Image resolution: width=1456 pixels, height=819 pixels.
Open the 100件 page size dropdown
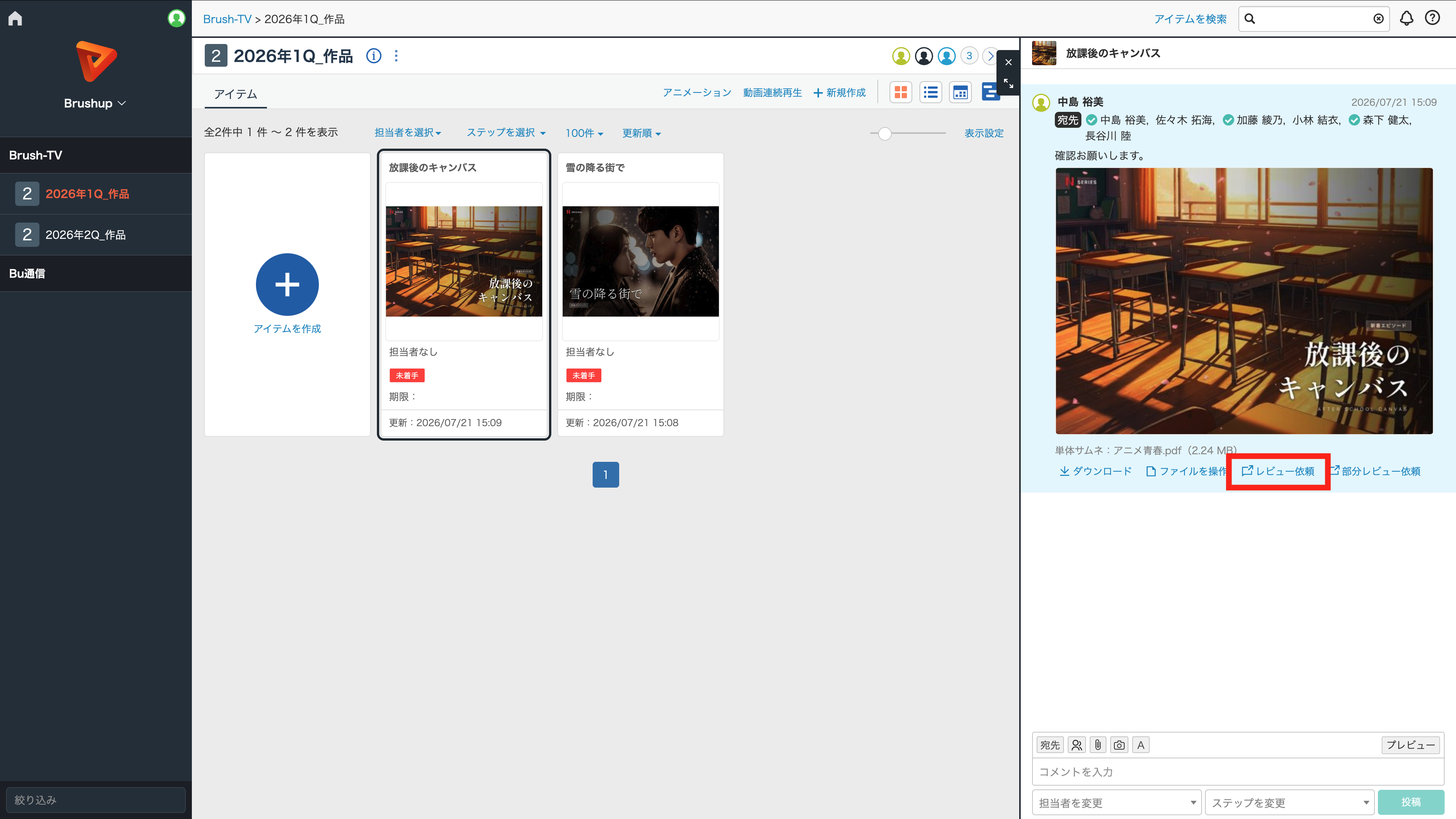(584, 133)
